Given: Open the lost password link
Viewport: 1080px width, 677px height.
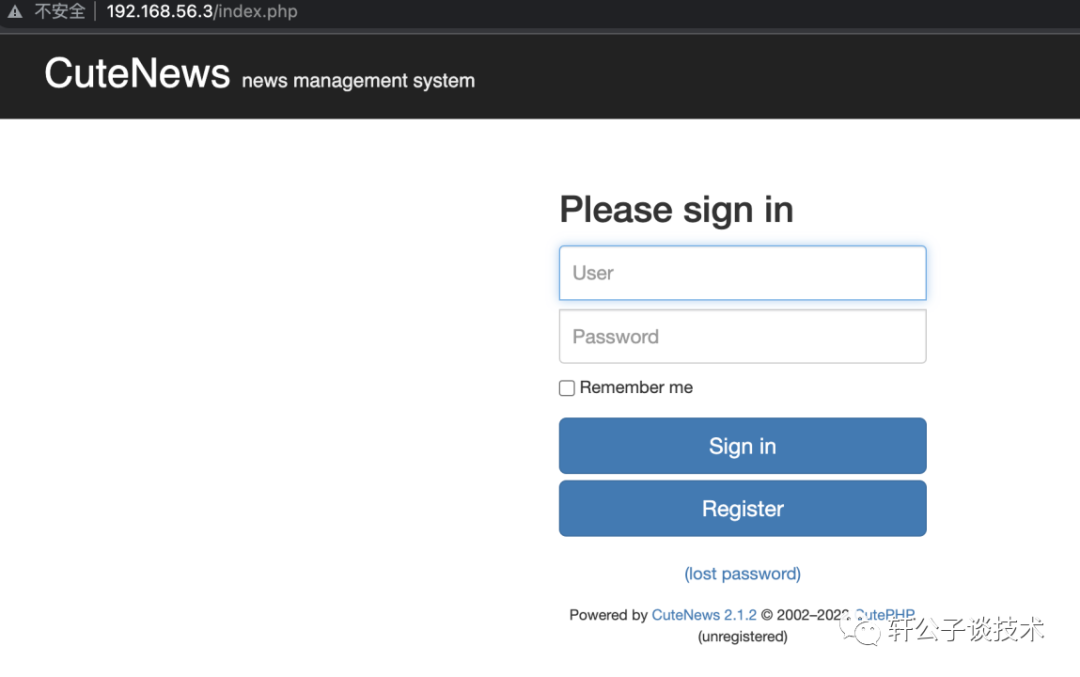Looking at the screenshot, I should pos(742,574).
